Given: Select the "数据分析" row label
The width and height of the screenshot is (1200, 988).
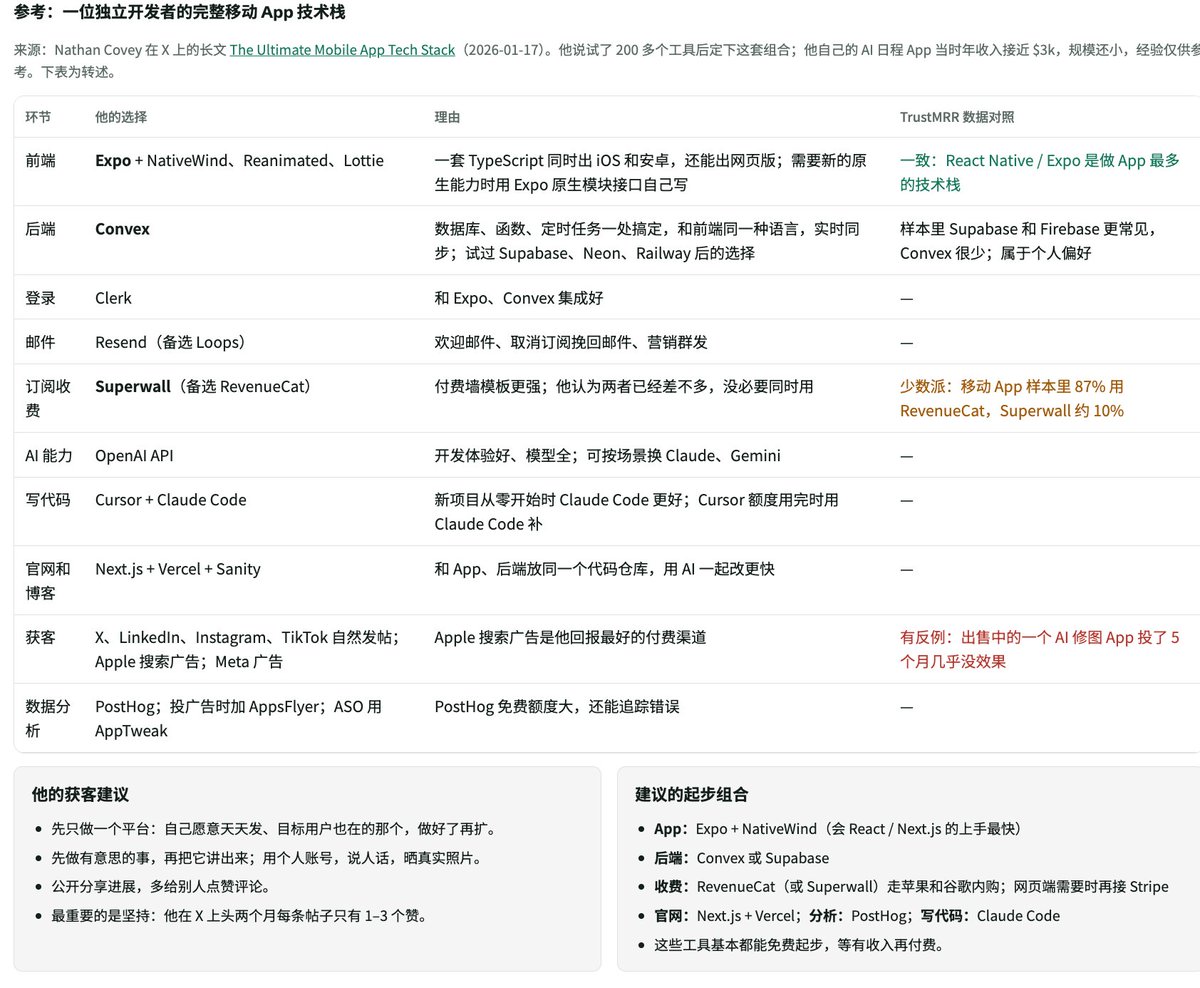Looking at the screenshot, I should [48, 718].
